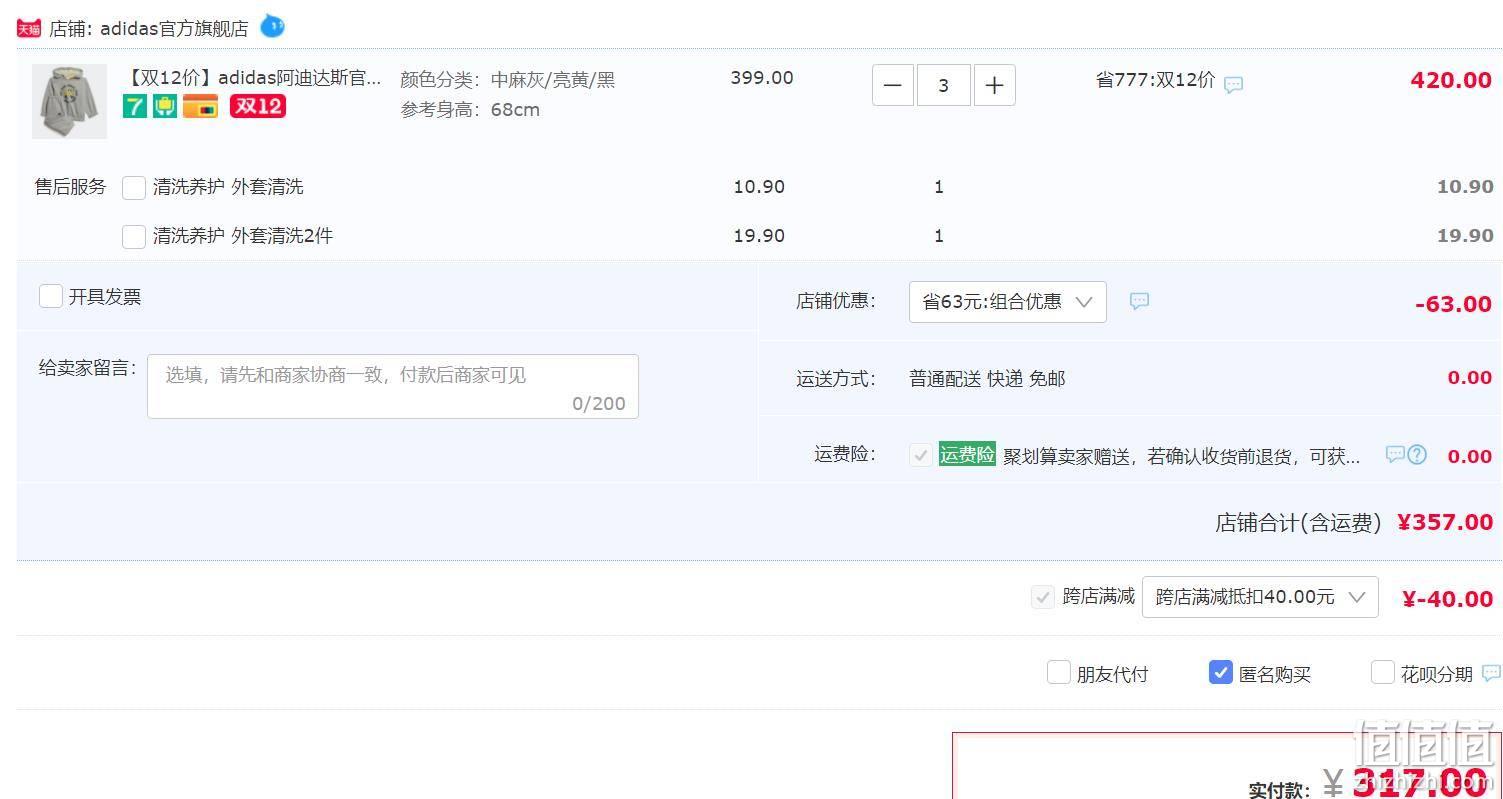This screenshot has height=799, width=1503.
Task: Click the -63.00 store discount amount
Action: (1454, 304)
